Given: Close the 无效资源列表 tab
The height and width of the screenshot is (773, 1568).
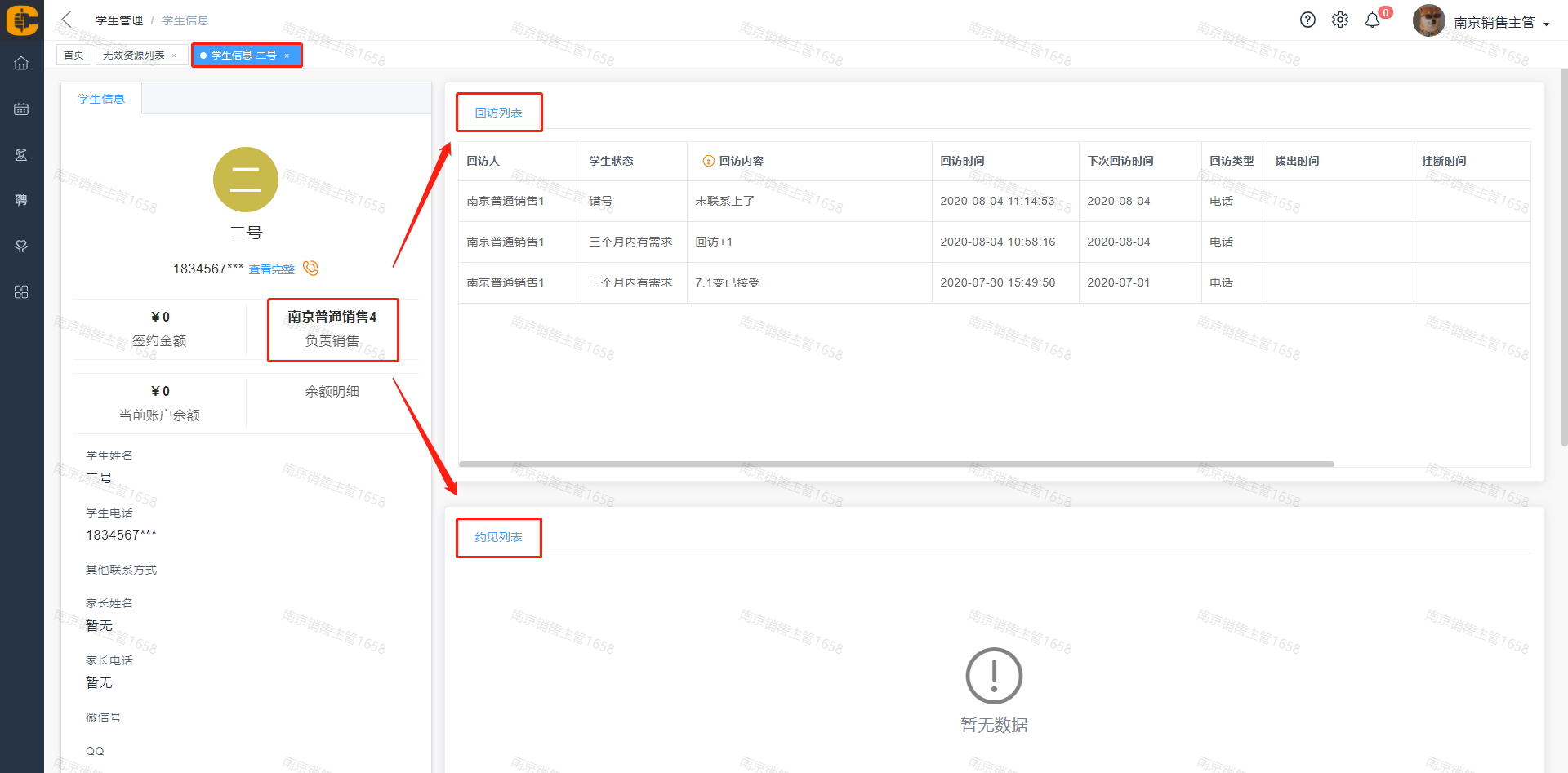Looking at the screenshot, I should 174,56.
